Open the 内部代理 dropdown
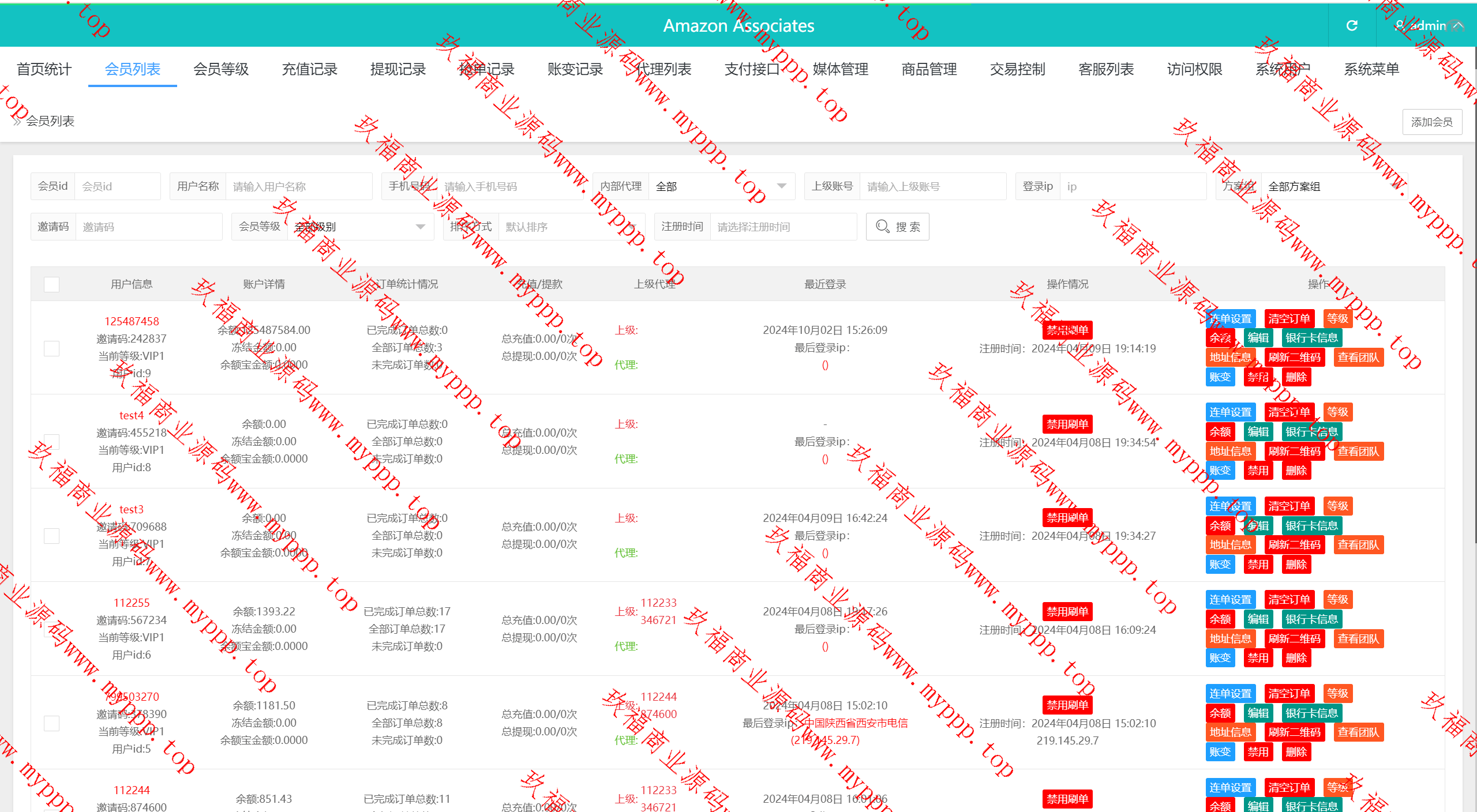 721,186
